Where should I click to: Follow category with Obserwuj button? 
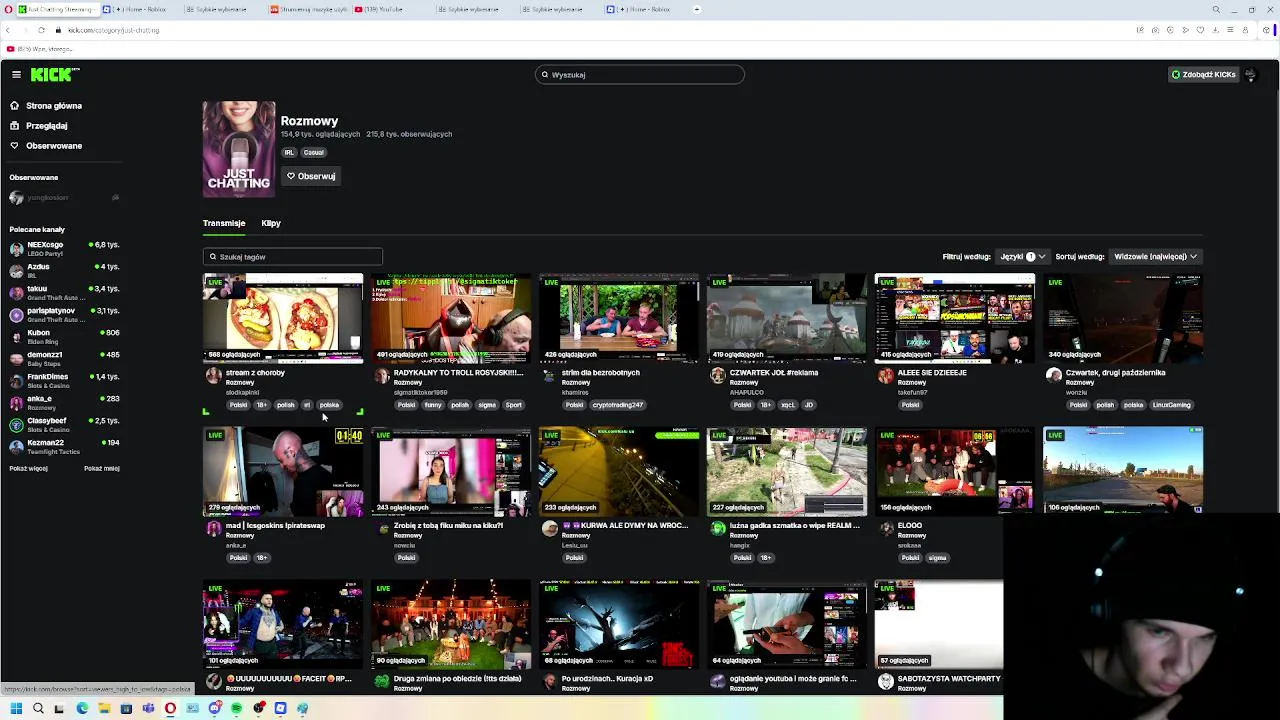[x=311, y=176]
